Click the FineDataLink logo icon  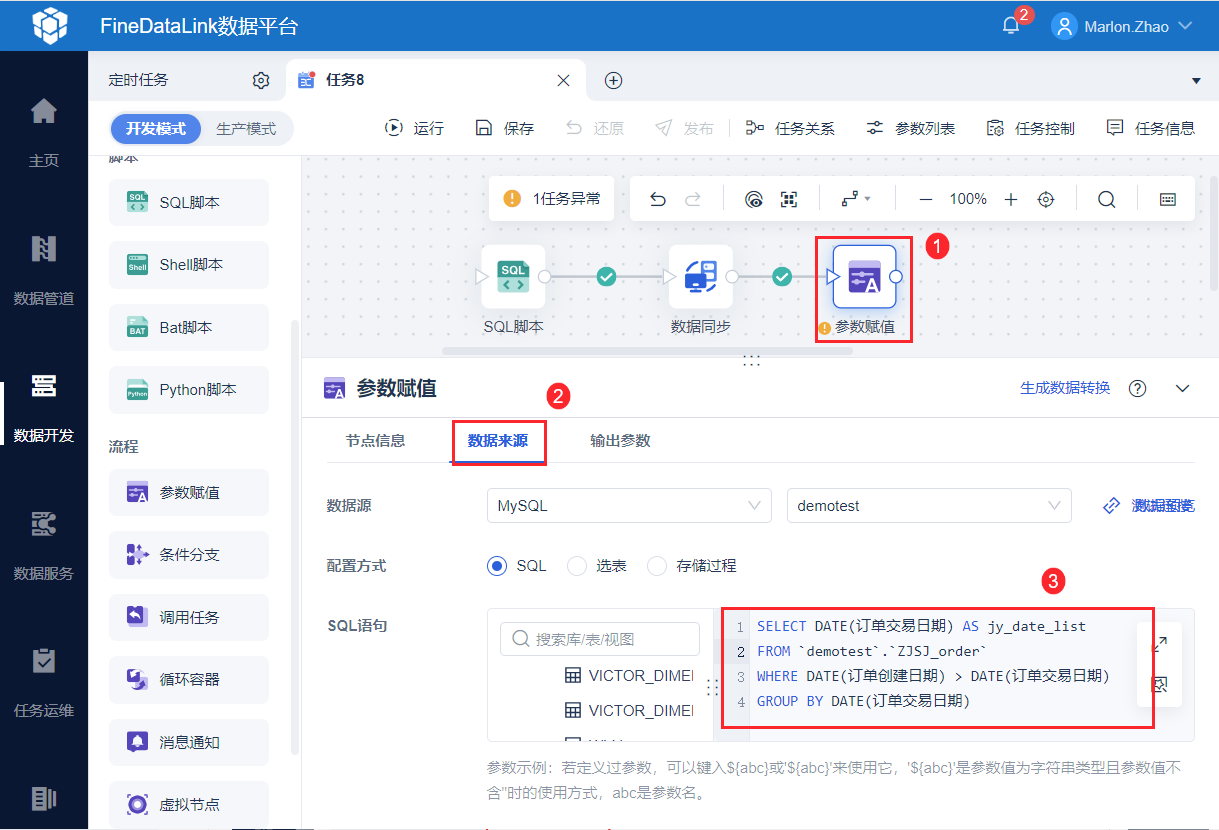(50, 25)
